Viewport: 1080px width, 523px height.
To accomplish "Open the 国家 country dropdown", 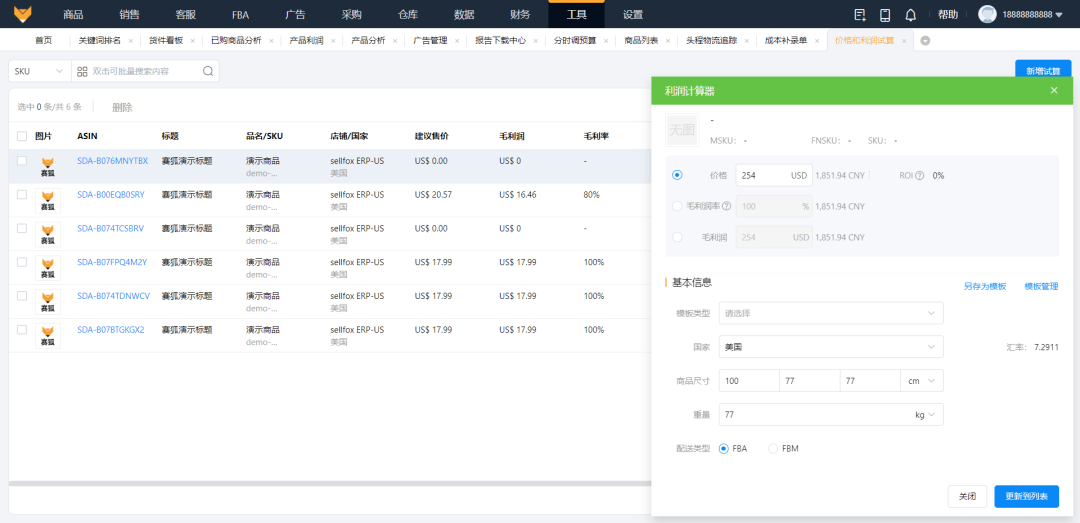I will pyautogui.click(x=830, y=347).
